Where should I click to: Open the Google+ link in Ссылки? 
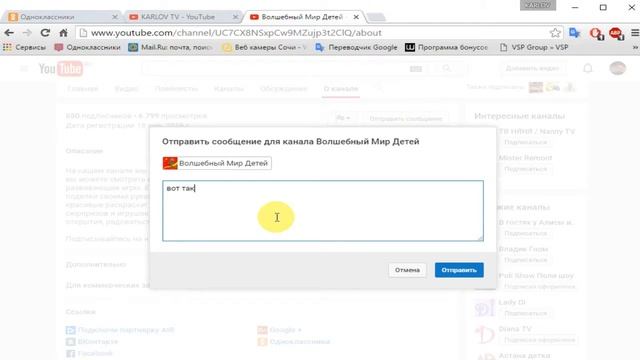click(x=280, y=329)
